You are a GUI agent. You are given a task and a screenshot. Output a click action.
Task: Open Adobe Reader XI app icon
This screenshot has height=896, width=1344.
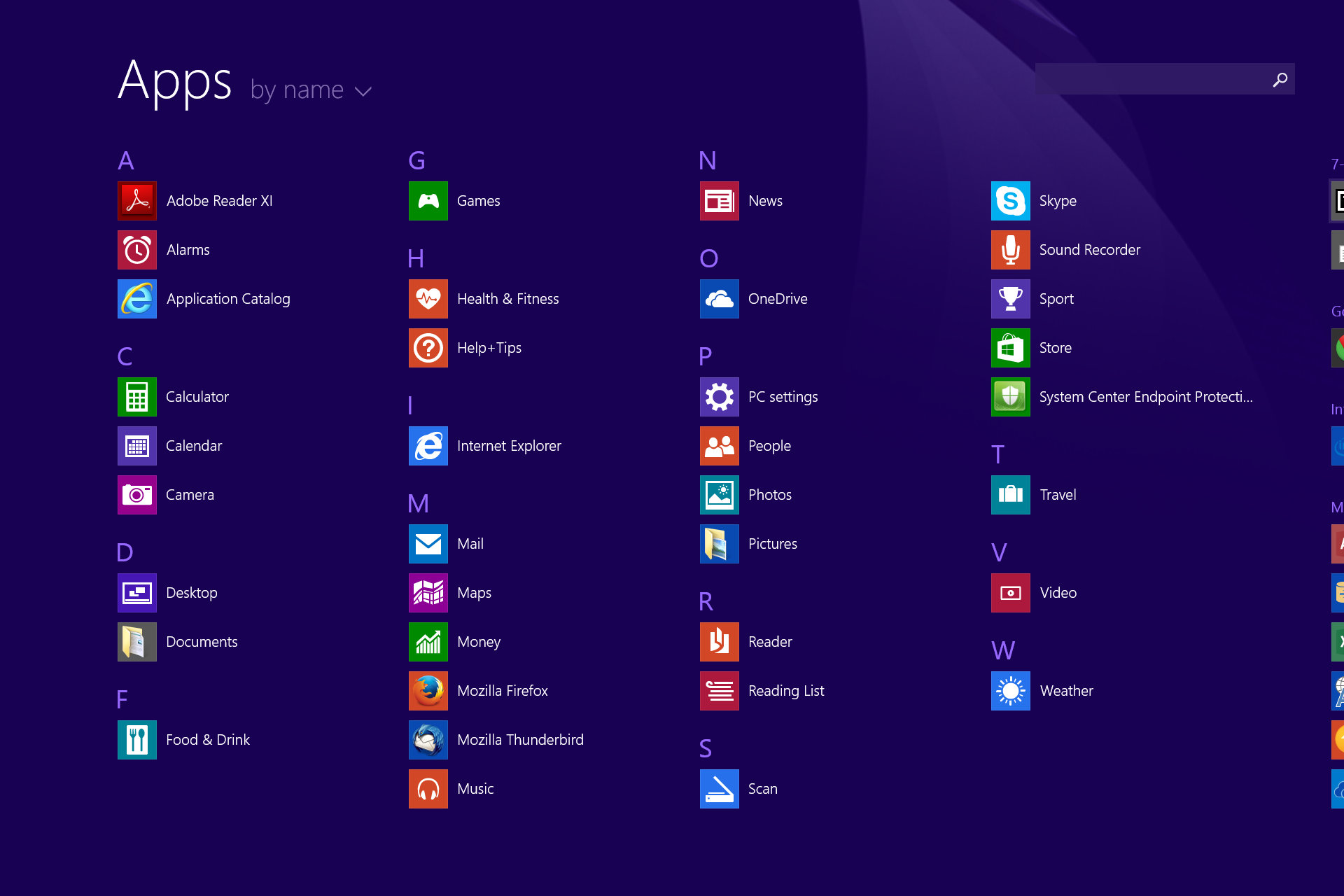pyautogui.click(x=137, y=201)
